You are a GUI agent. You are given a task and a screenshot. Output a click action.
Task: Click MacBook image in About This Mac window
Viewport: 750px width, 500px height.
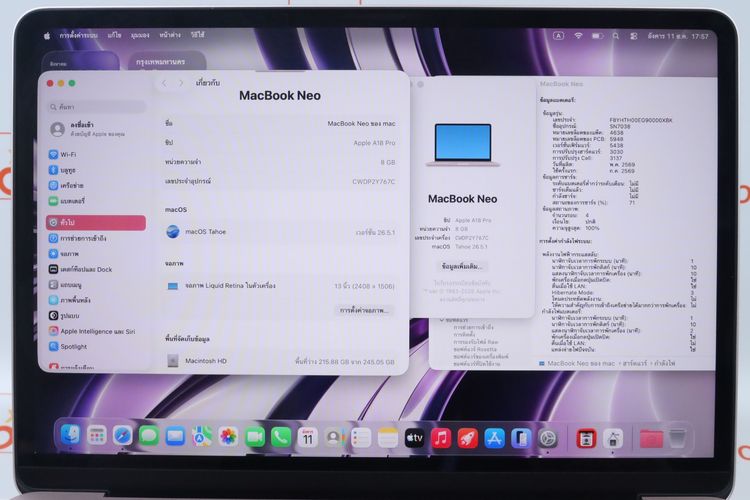(x=463, y=145)
